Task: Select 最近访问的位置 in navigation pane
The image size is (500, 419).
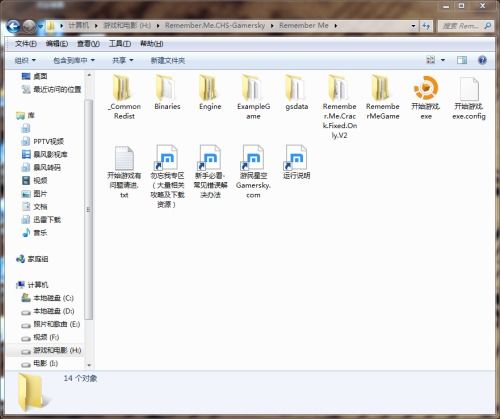Action: click(x=51, y=89)
